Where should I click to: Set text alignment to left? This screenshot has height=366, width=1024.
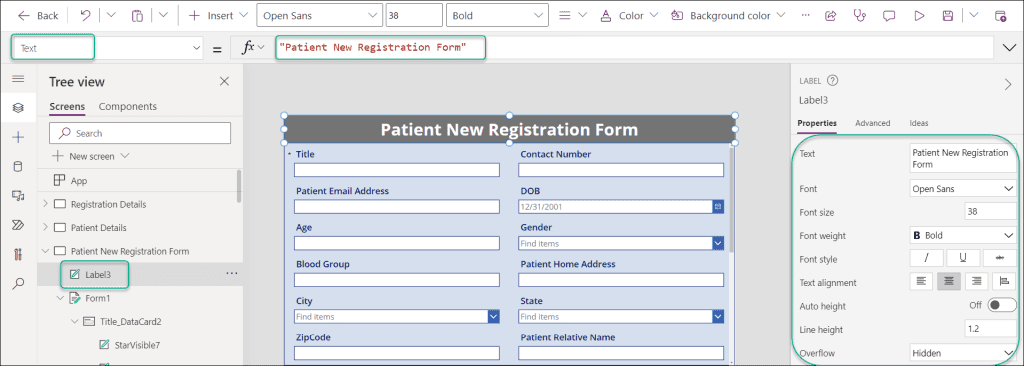click(x=921, y=282)
